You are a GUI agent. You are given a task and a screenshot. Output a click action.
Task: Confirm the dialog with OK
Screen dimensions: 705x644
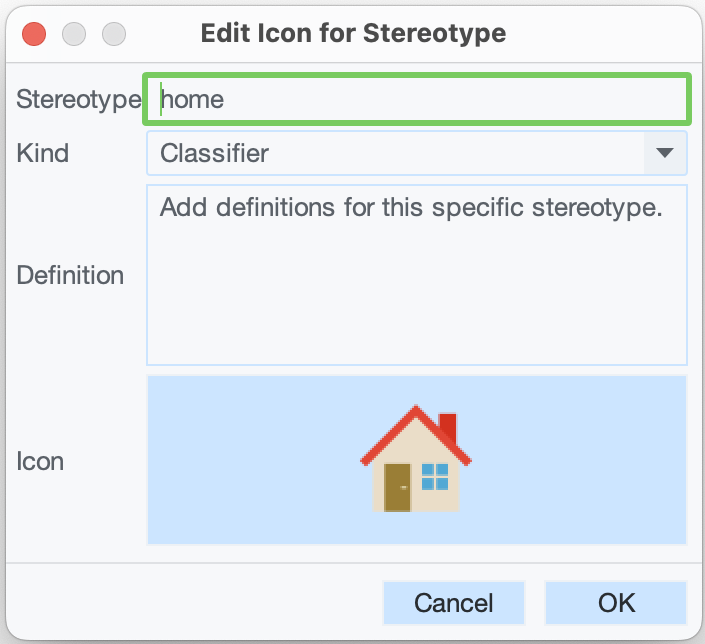point(616,602)
